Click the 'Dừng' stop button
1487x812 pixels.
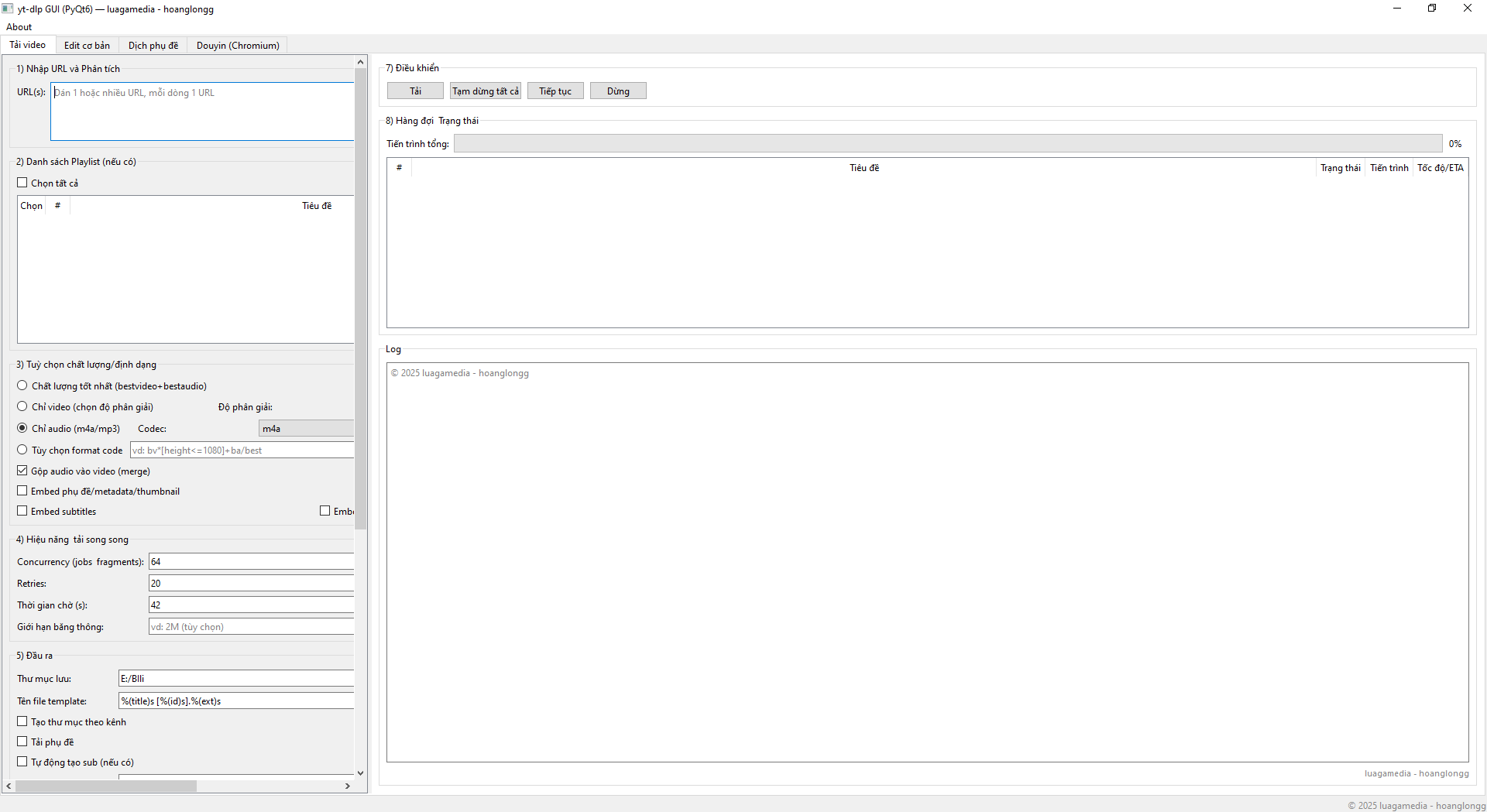tap(618, 91)
